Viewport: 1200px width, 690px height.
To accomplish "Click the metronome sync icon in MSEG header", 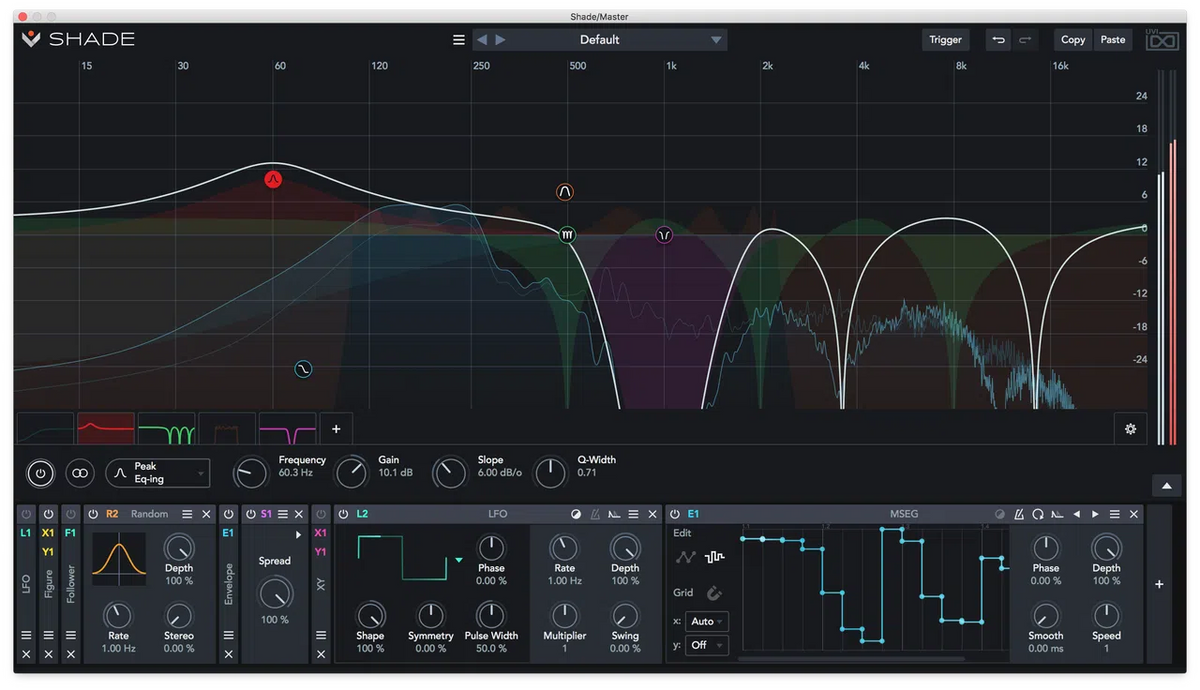I will (x=1018, y=514).
